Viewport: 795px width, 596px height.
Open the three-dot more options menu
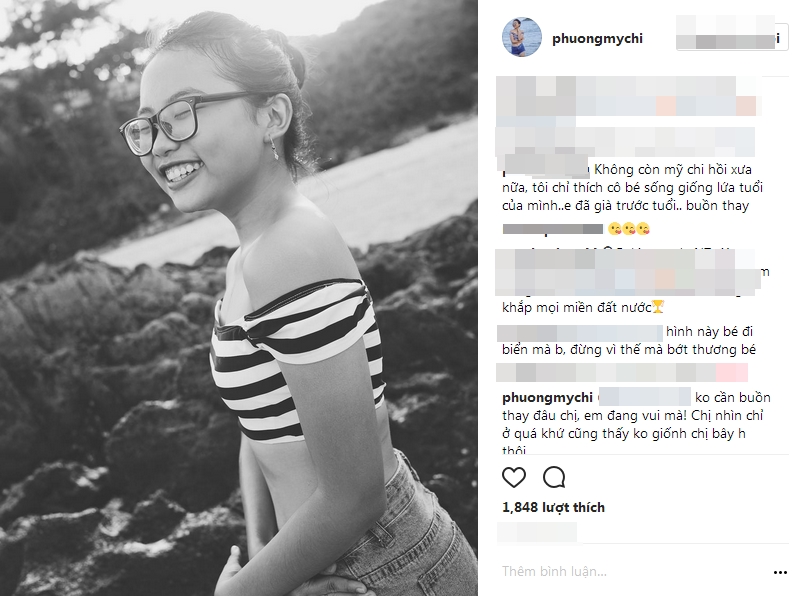tap(780, 572)
